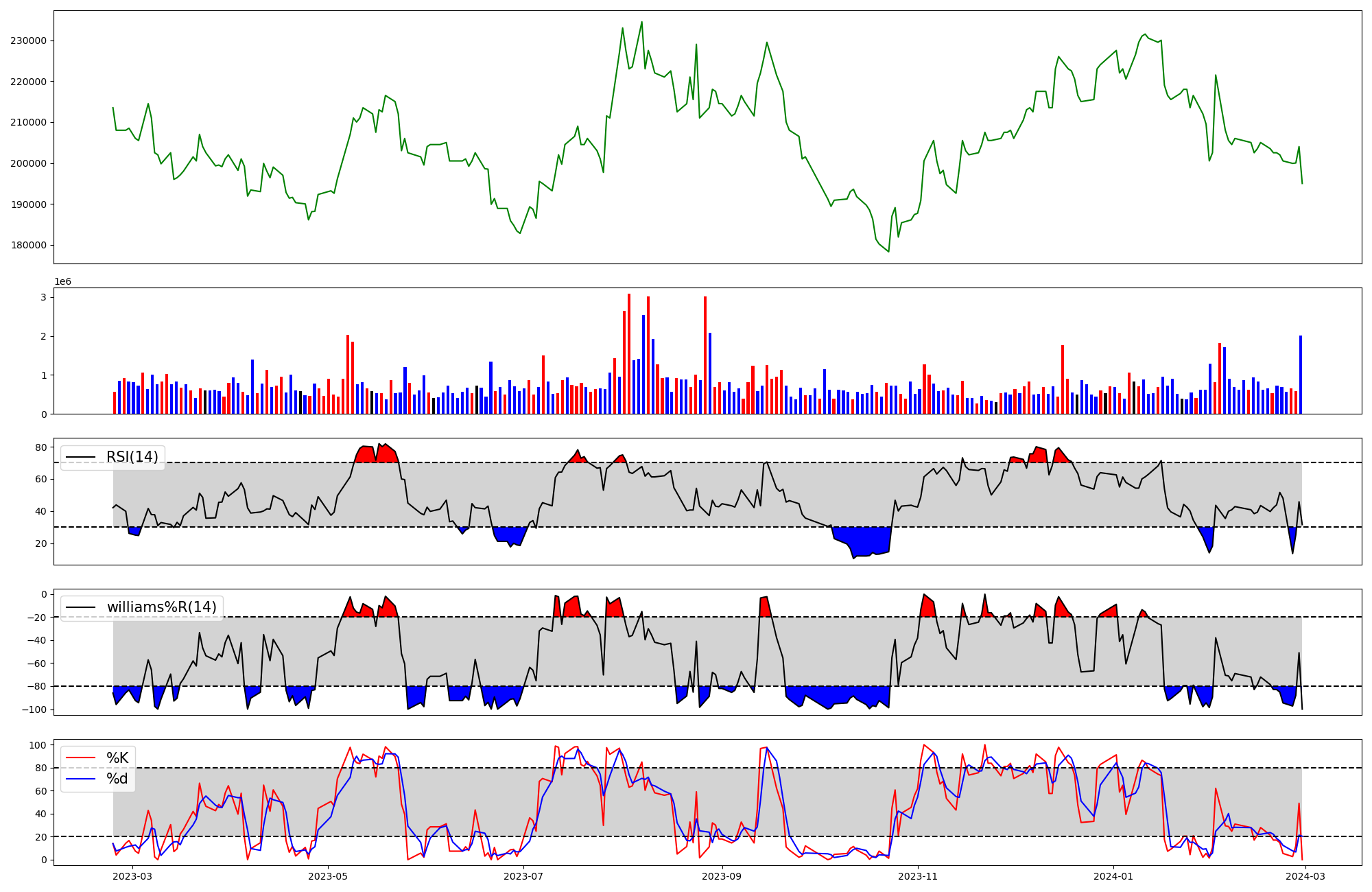Viewport: 1372px width, 892px height.
Task: Click the %K legend entry text
Action: click(117, 758)
